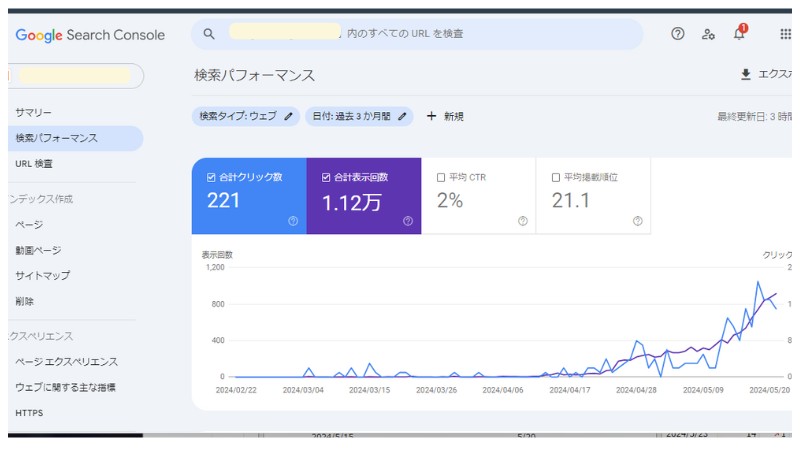
Task: Click help icon on 合計クリック数 card
Action: click(293, 221)
